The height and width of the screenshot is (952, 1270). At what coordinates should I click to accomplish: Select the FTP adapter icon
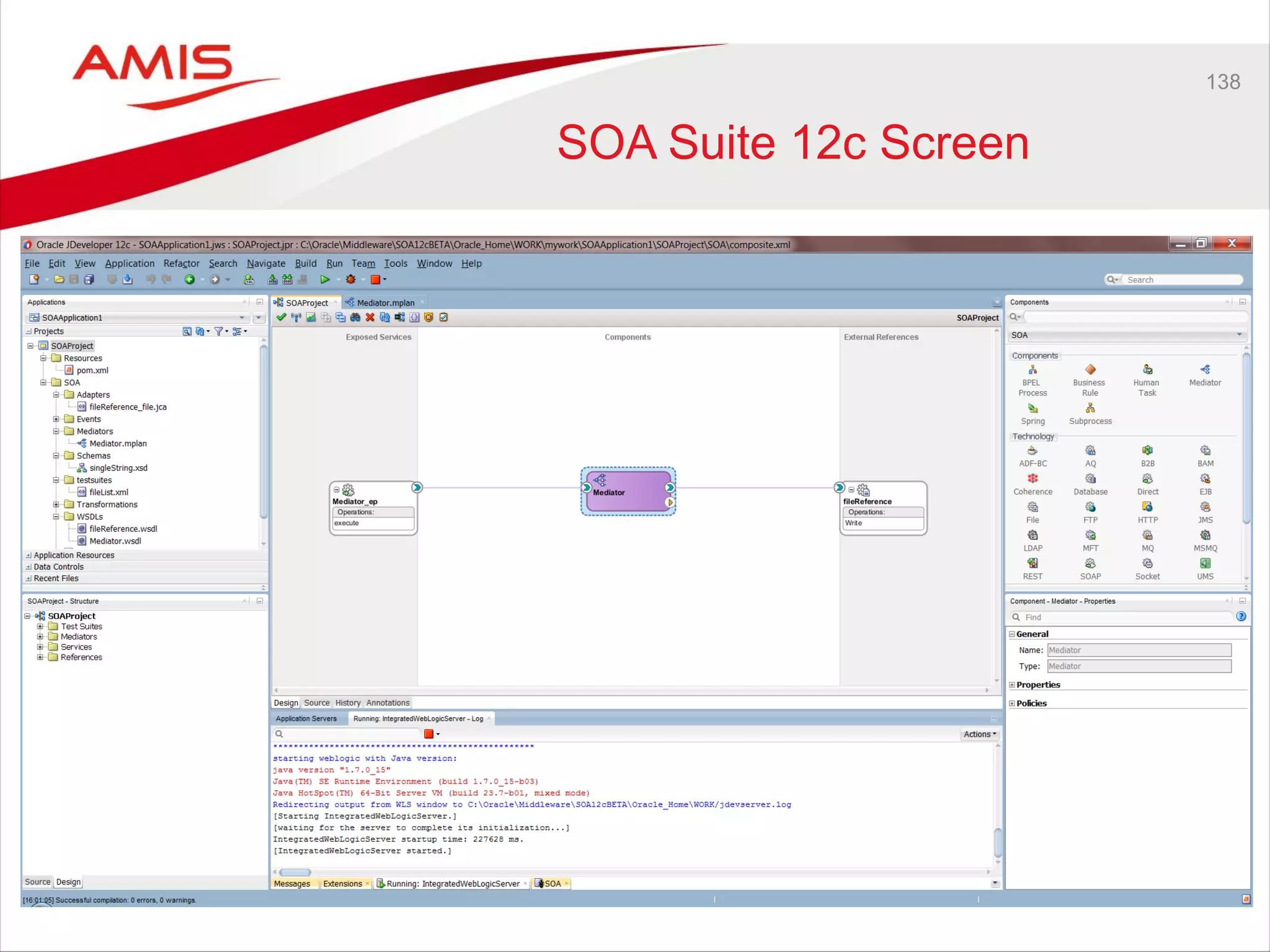[1090, 507]
